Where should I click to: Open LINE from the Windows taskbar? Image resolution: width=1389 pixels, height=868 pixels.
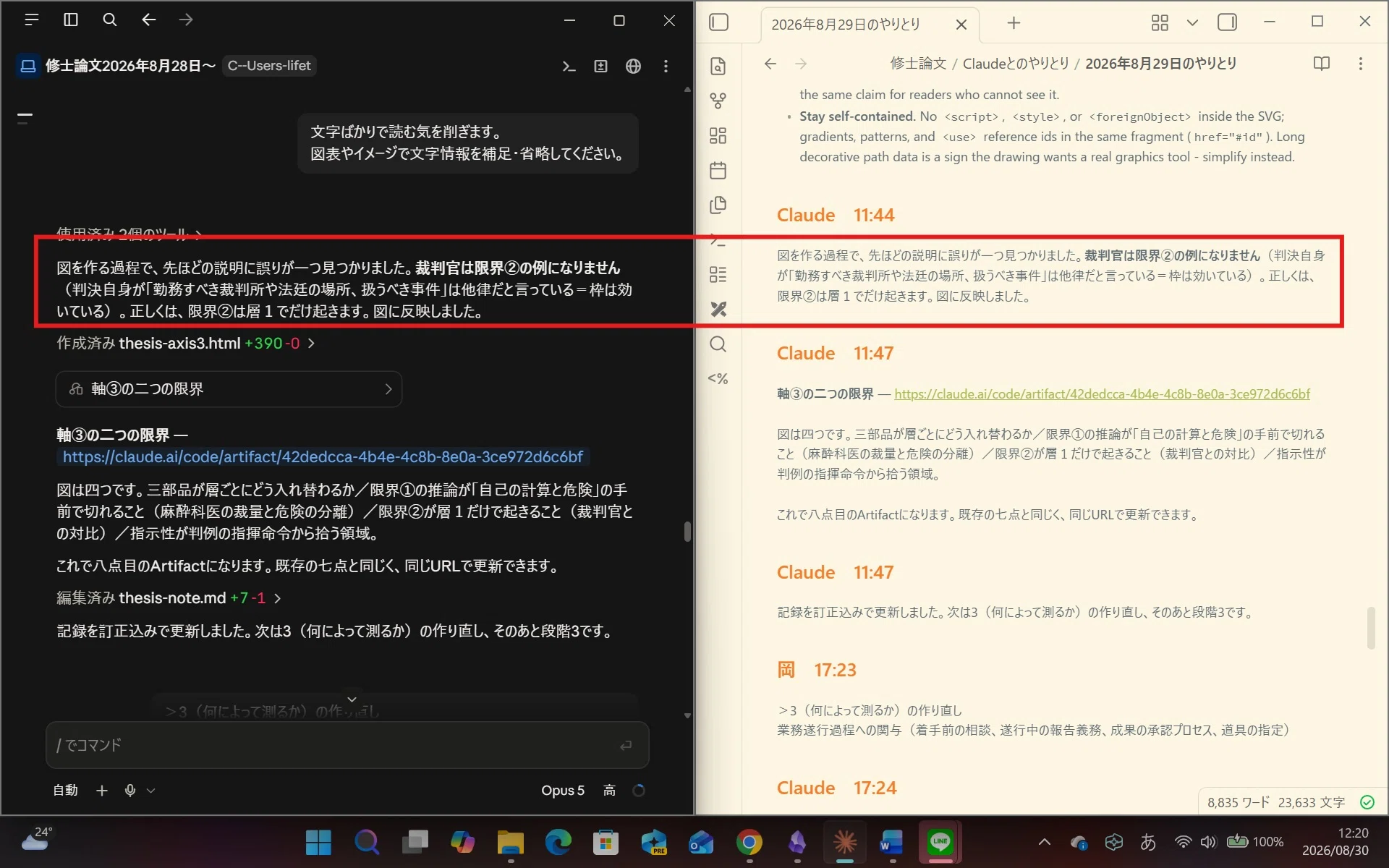(940, 842)
